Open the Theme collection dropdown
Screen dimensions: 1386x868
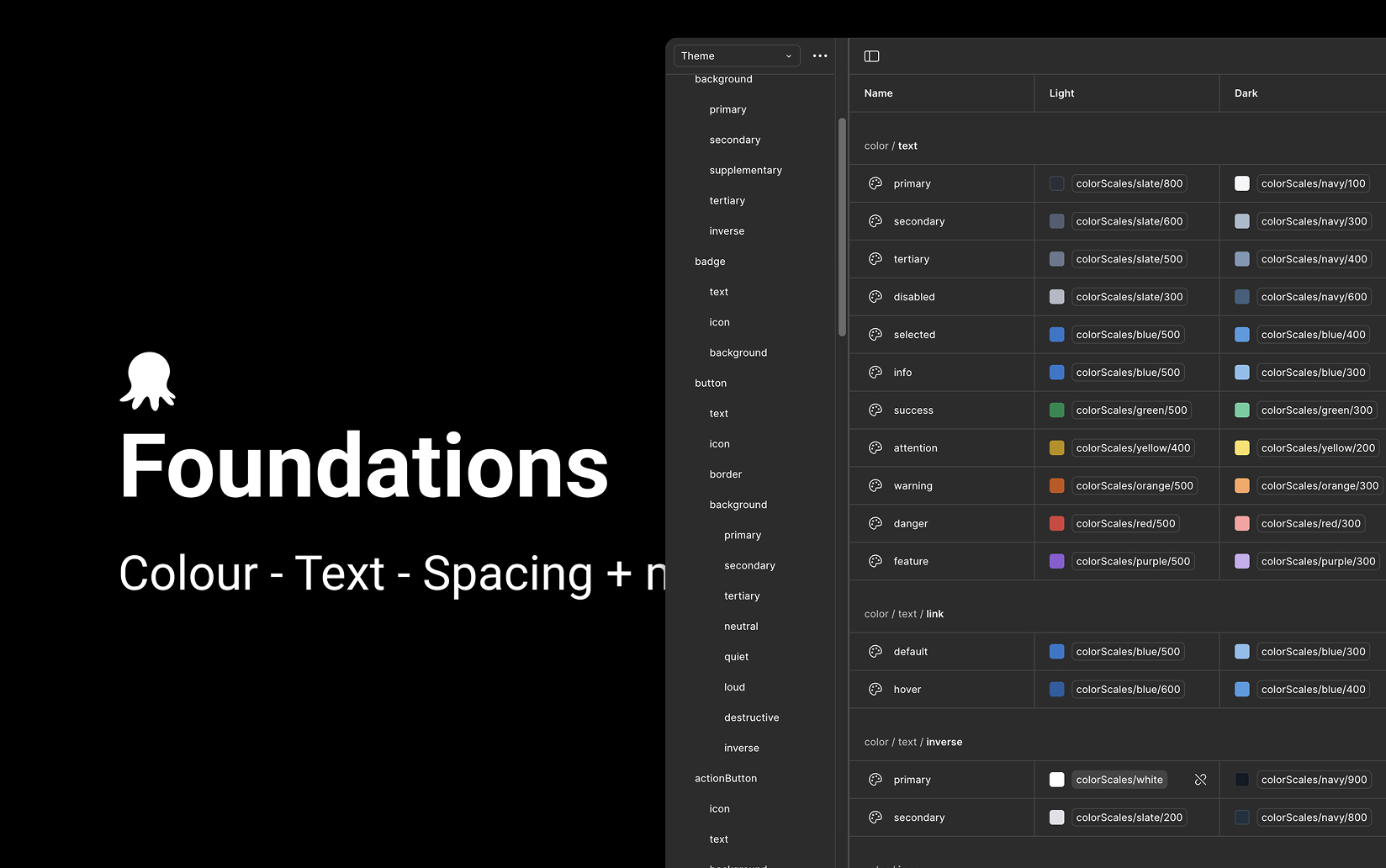tap(737, 56)
